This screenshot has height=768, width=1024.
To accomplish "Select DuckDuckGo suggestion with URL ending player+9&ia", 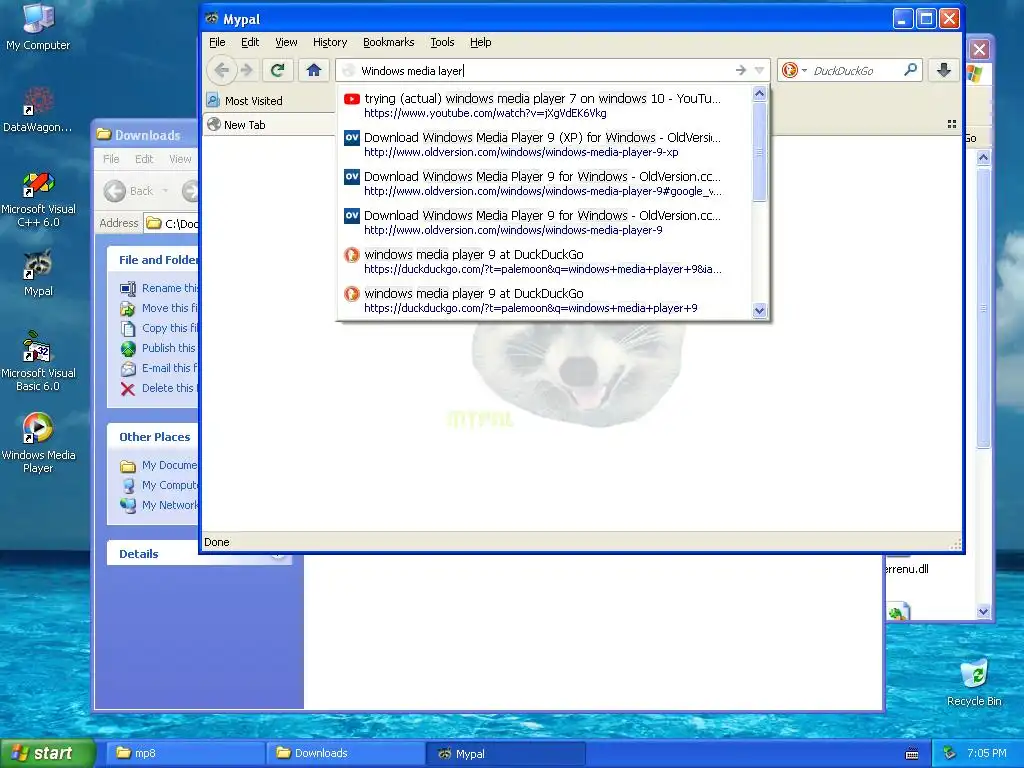I will tap(545, 261).
